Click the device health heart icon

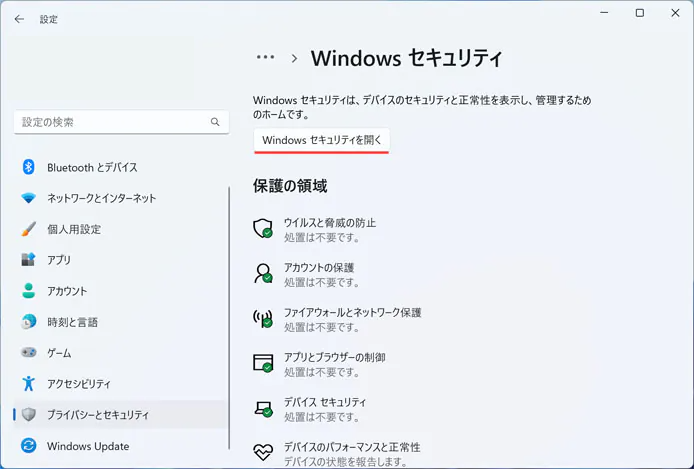pos(263,452)
